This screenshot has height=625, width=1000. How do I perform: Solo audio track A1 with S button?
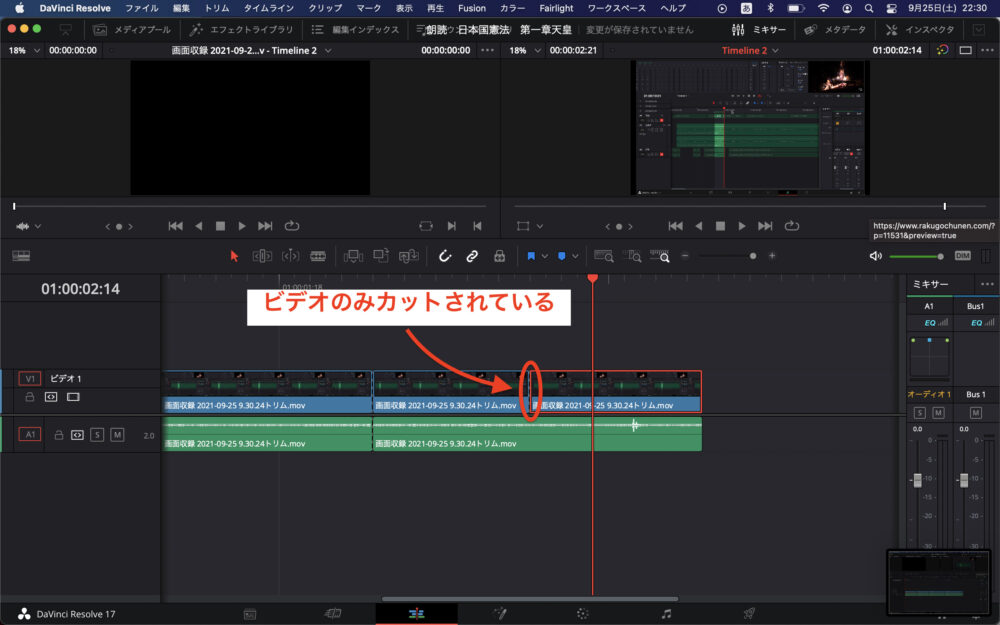click(97, 434)
